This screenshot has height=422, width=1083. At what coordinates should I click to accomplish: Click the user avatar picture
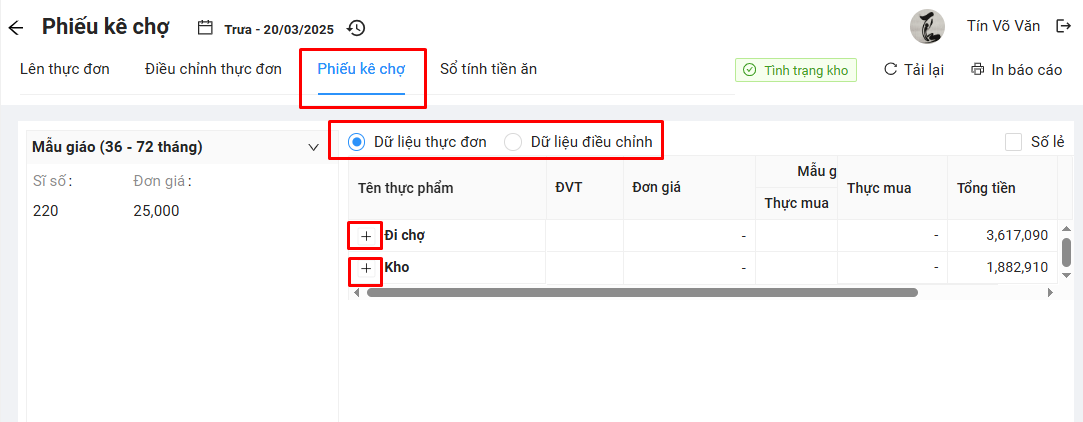[927, 27]
